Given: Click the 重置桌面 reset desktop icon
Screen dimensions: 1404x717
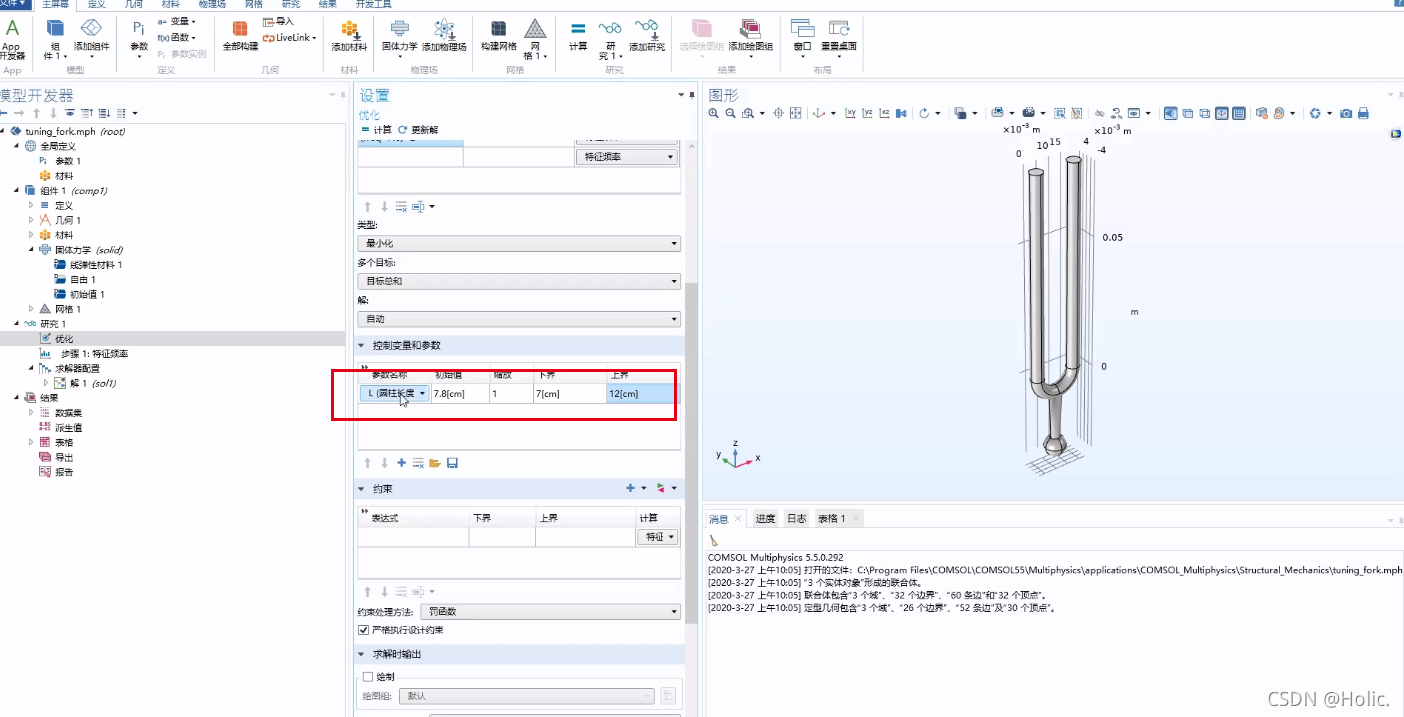Looking at the screenshot, I should pyautogui.click(x=839, y=36).
